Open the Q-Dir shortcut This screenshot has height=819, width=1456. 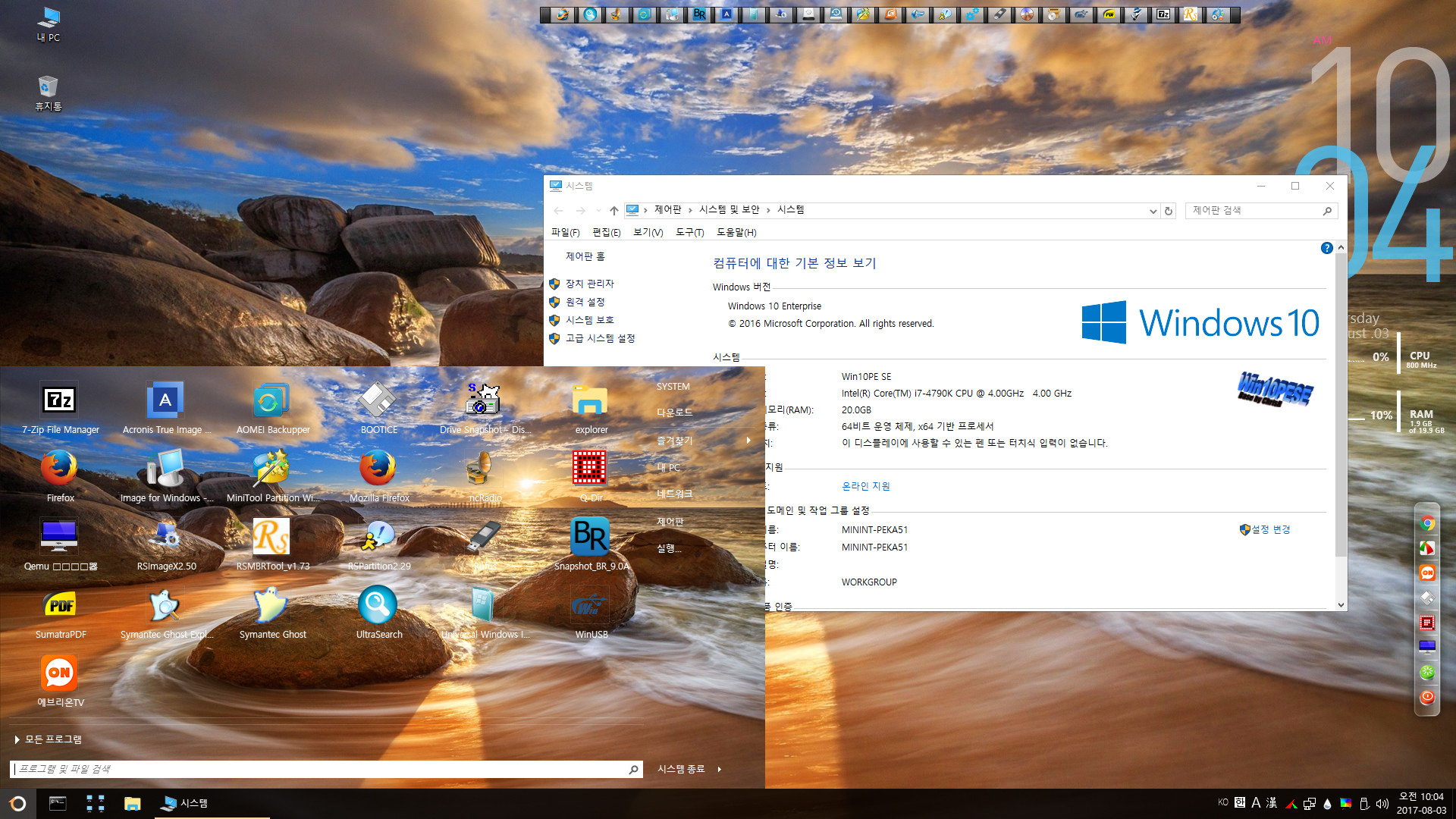(x=591, y=477)
